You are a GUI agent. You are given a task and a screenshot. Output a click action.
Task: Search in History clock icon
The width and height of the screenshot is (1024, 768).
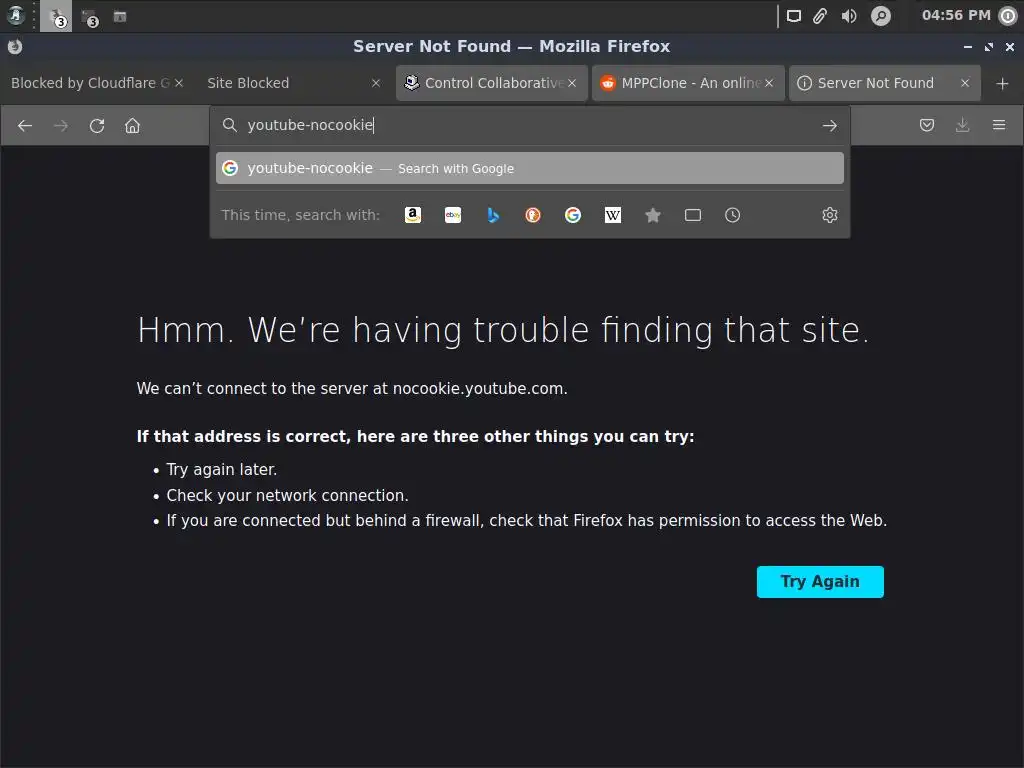click(733, 215)
